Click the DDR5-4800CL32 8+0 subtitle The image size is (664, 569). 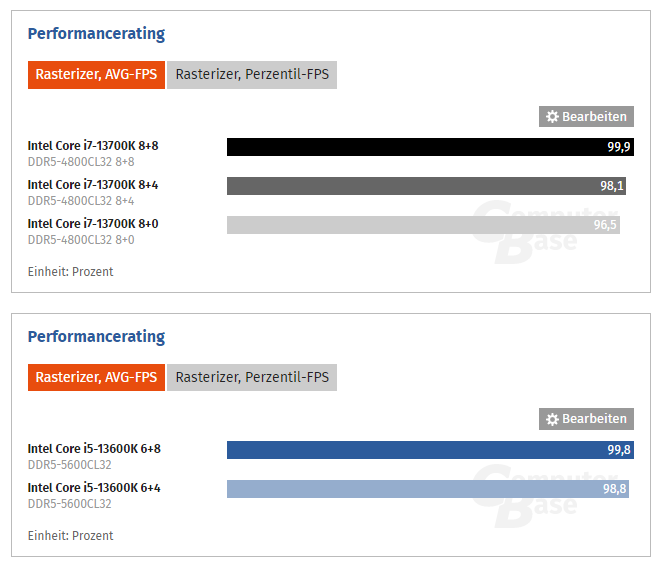[81, 240]
